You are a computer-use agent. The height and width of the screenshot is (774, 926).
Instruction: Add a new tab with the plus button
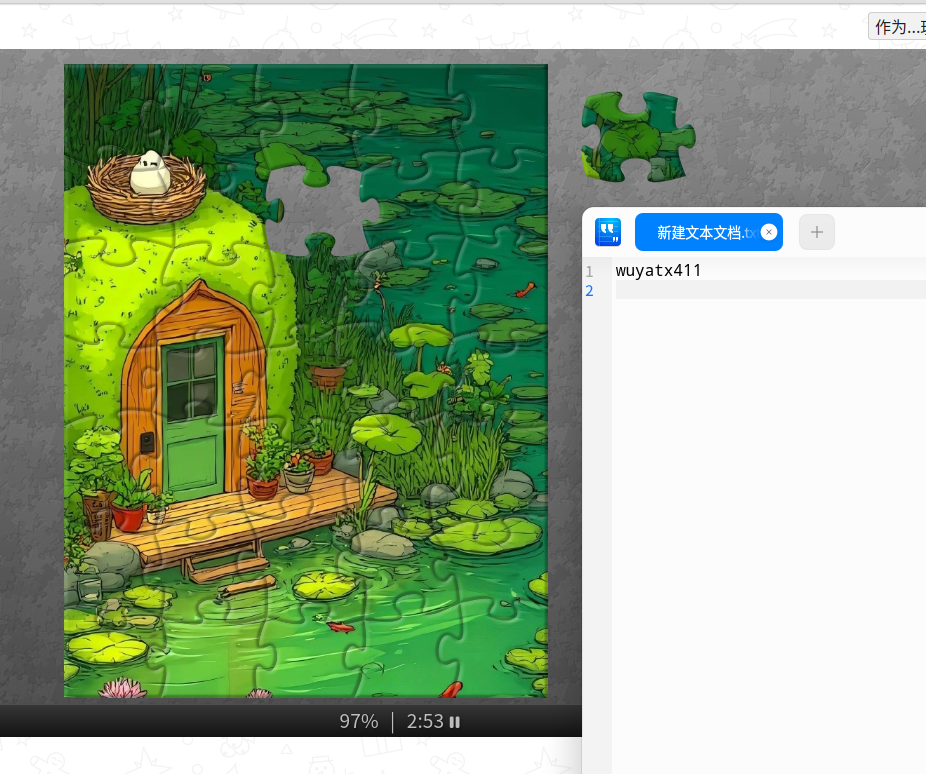tap(816, 232)
